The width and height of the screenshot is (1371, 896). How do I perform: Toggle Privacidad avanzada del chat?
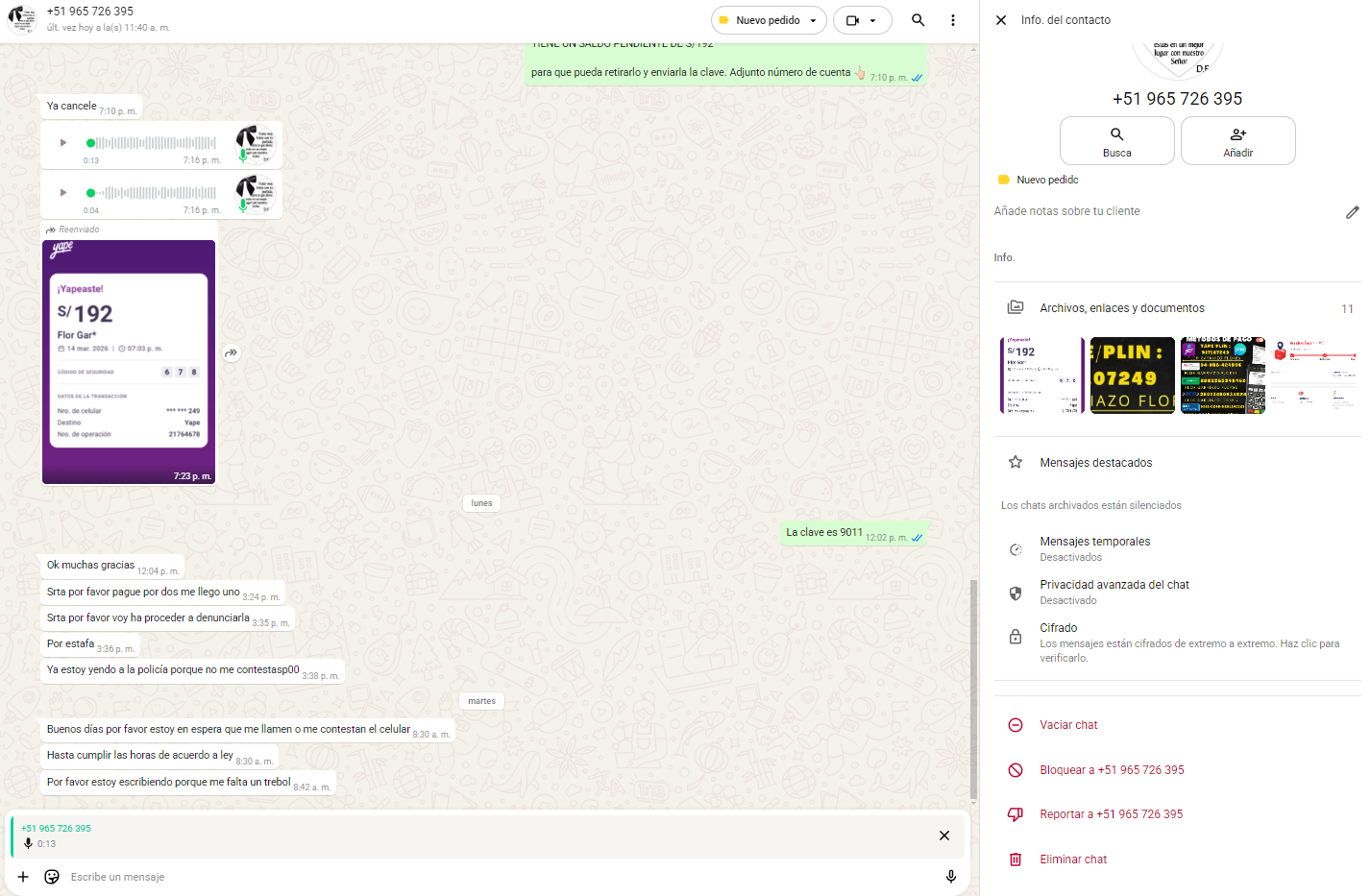point(1114,592)
